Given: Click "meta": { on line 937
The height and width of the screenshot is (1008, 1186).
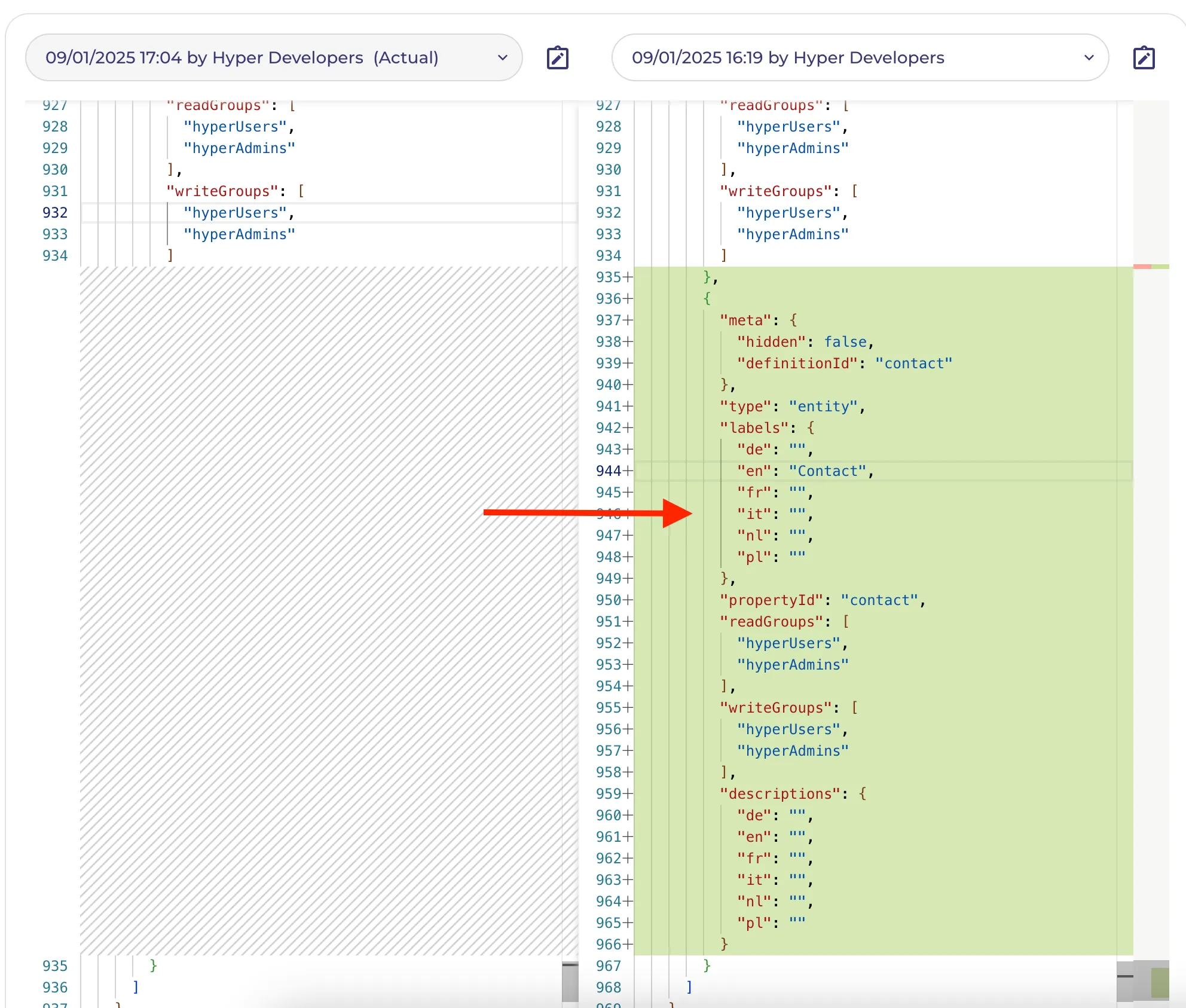Looking at the screenshot, I should click(x=758, y=320).
